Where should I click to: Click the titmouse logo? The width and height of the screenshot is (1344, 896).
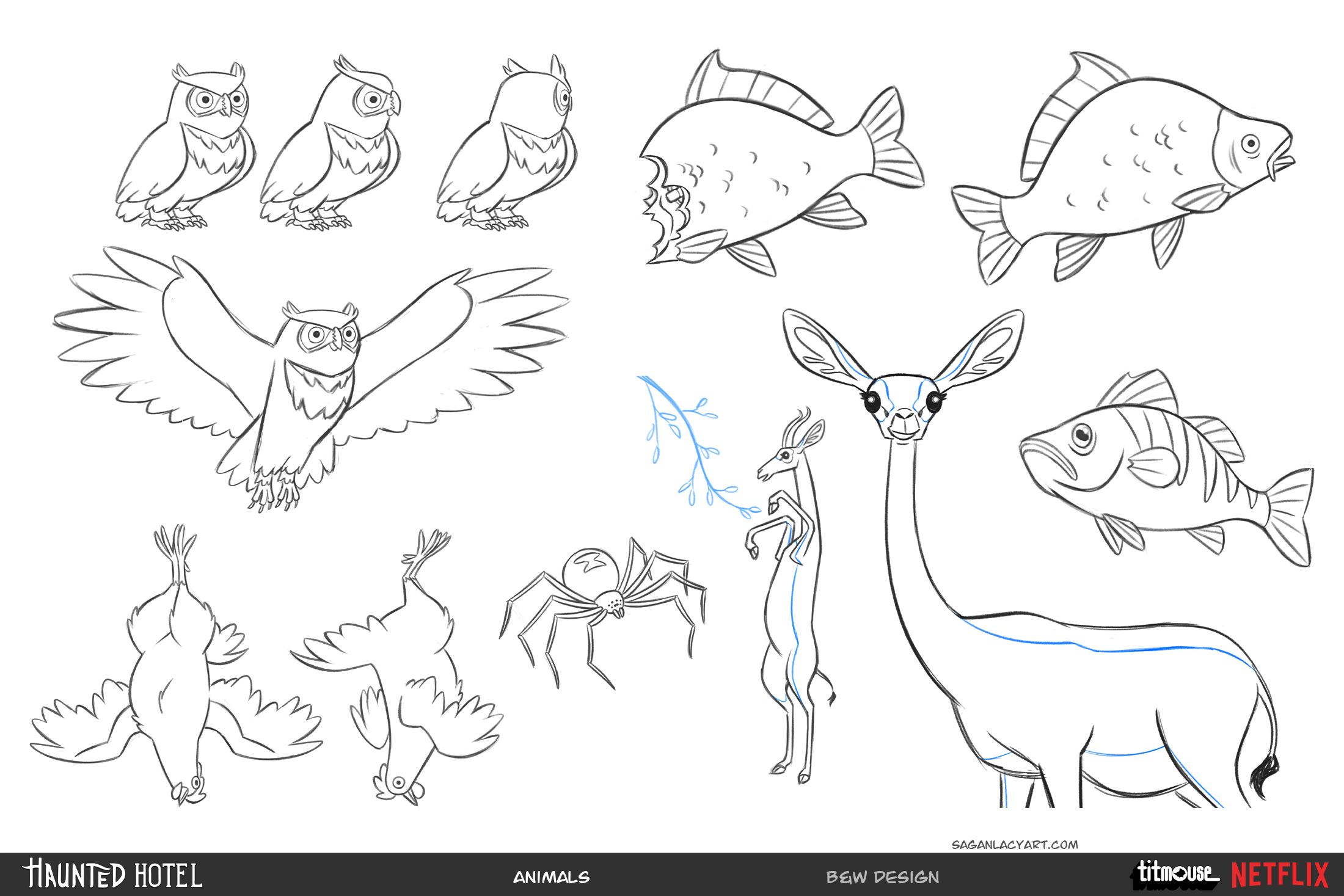pyautogui.click(x=1175, y=874)
